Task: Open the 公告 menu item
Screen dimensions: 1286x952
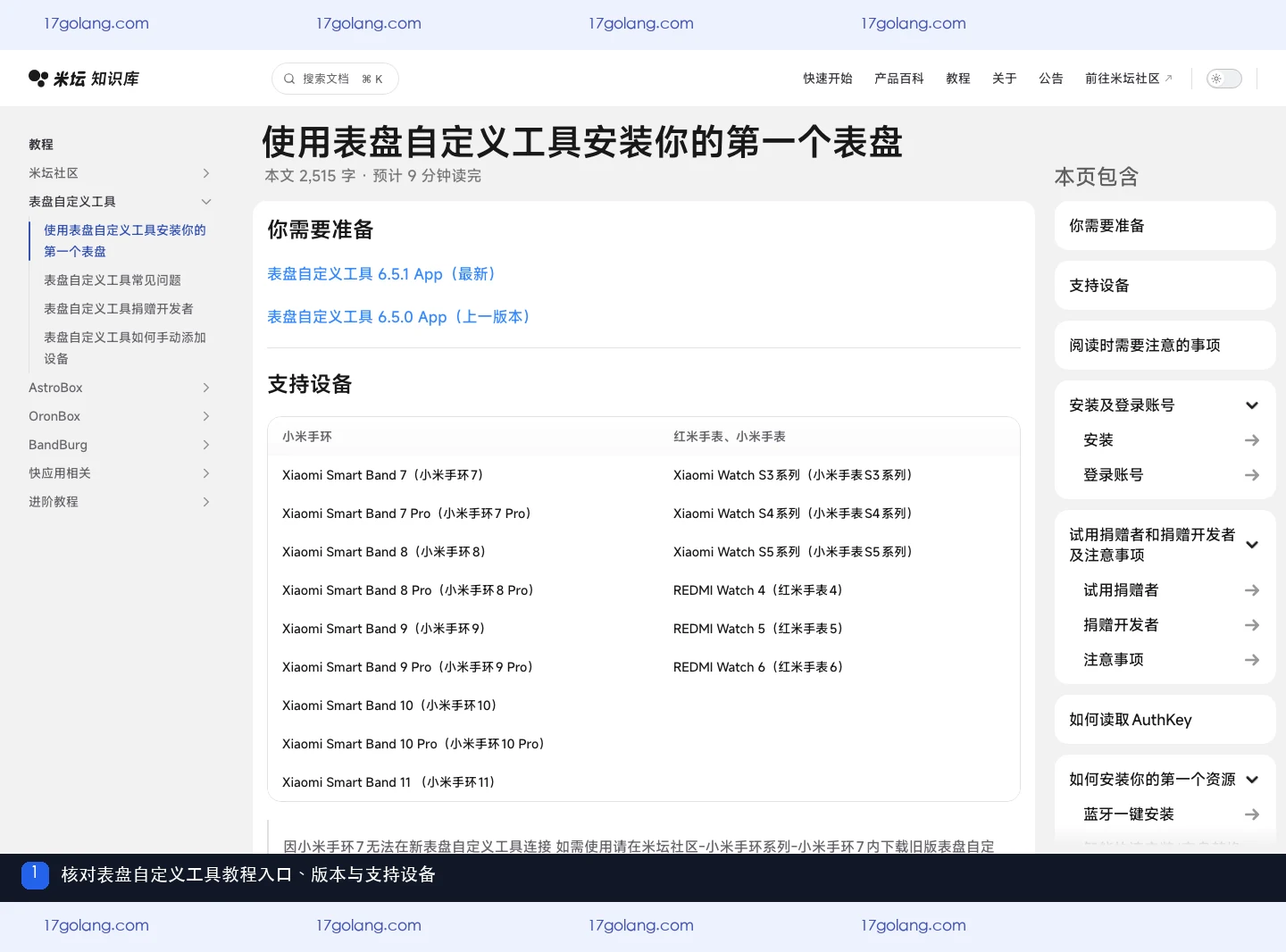Action: coord(1051,79)
